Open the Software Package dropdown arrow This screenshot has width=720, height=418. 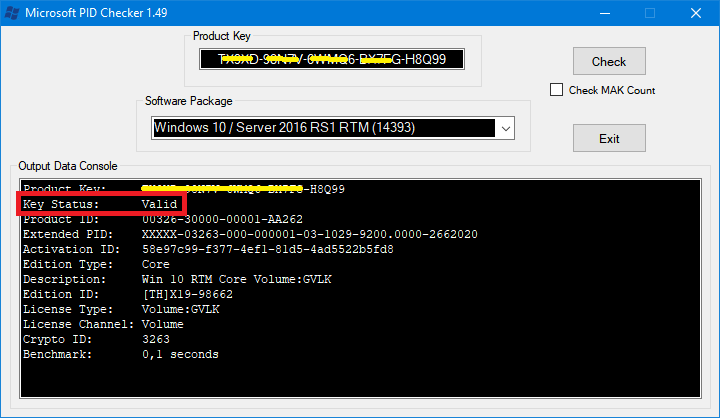(506, 128)
